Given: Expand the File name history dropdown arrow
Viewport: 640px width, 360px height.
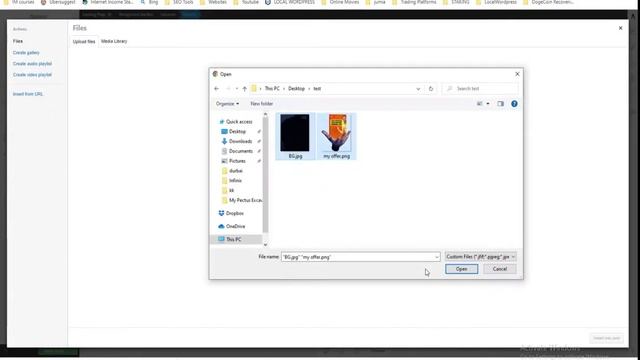Looking at the screenshot, I should (437, 257).
